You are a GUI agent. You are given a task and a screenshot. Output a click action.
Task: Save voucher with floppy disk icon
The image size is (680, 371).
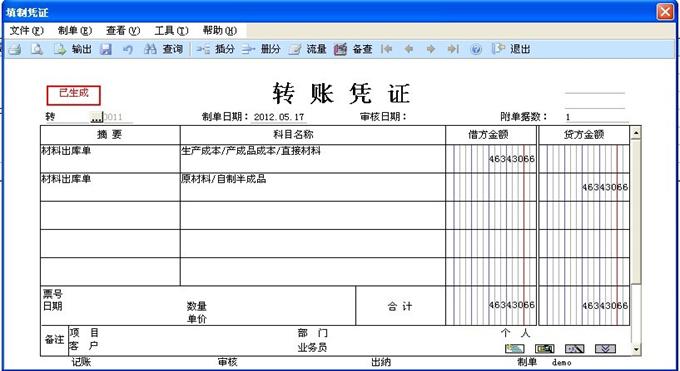pos(106,49)
